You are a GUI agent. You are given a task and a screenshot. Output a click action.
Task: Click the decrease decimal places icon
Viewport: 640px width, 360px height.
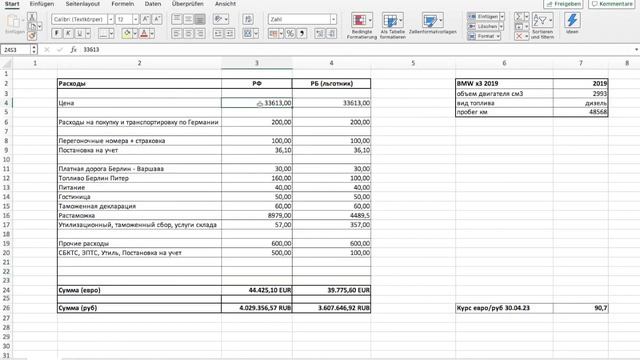(x=331, y=33)
